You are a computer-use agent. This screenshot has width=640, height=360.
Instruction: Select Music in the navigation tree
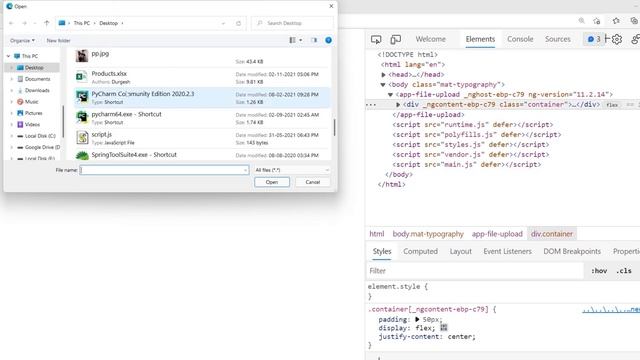[x=31, y=102]
